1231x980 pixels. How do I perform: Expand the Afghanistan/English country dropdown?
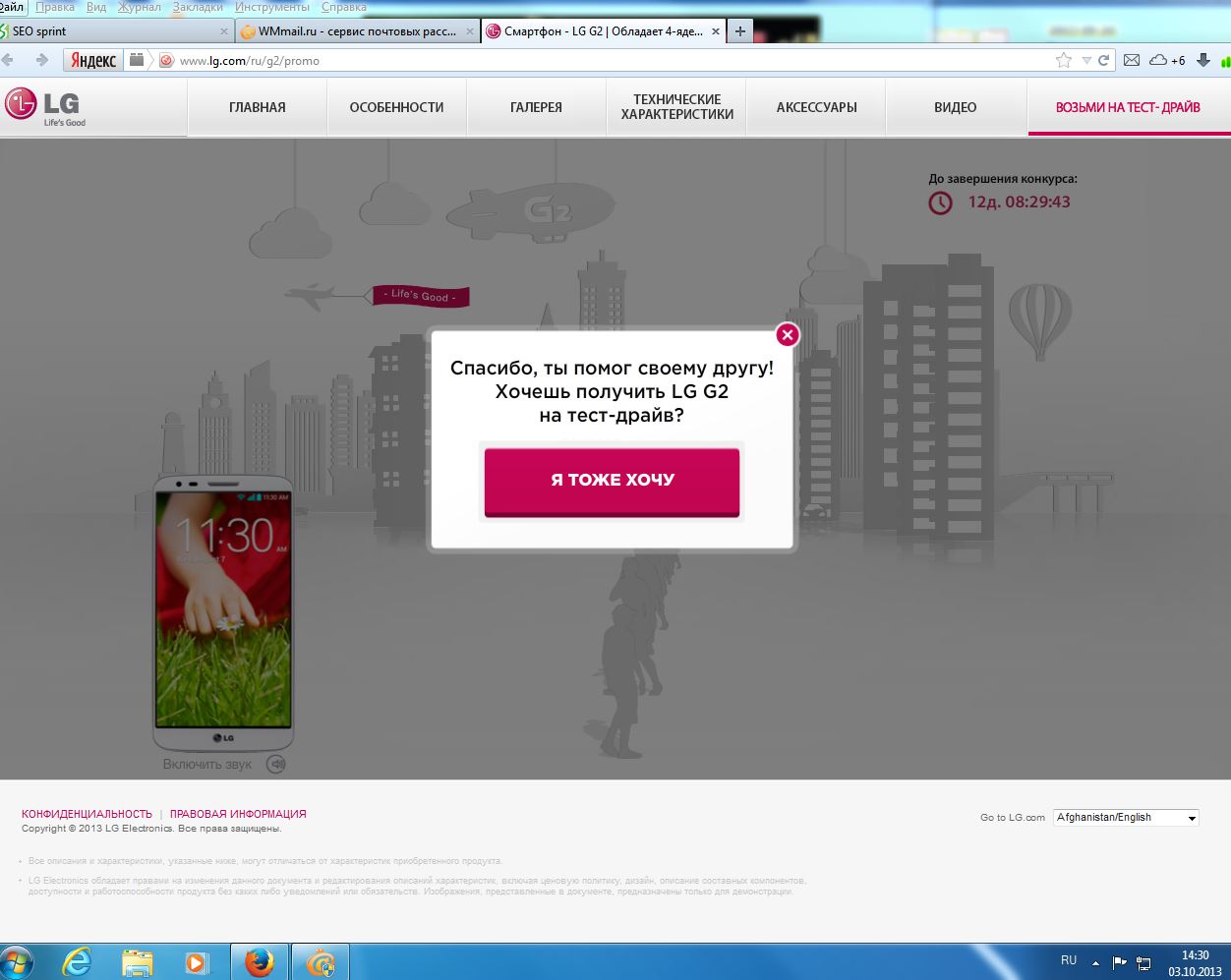pyautogui.click(x=1126, y=817)
